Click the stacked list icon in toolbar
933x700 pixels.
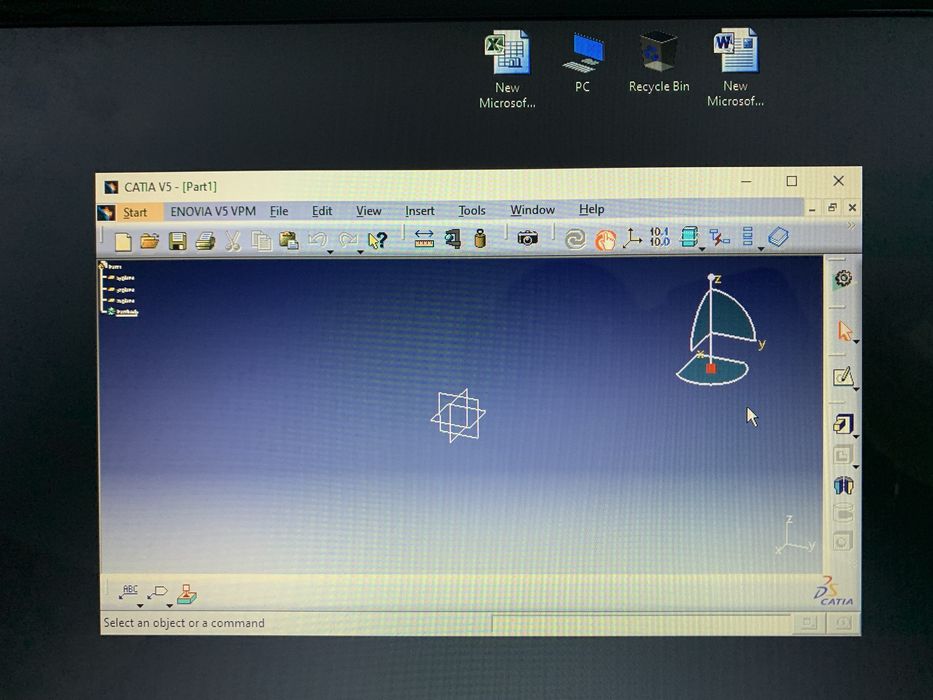(x=748, y=236)
